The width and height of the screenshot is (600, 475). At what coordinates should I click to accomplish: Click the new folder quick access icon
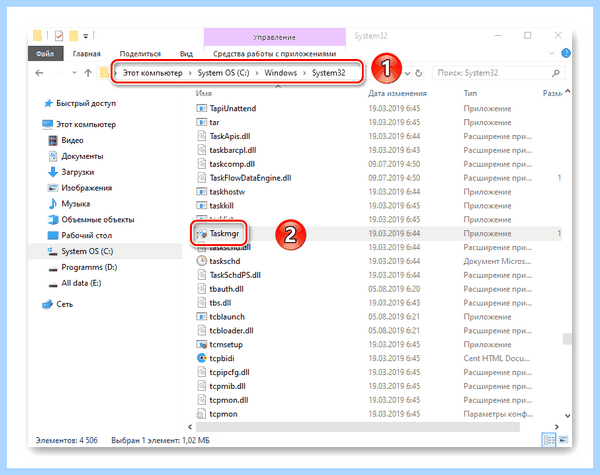(74, 36)
